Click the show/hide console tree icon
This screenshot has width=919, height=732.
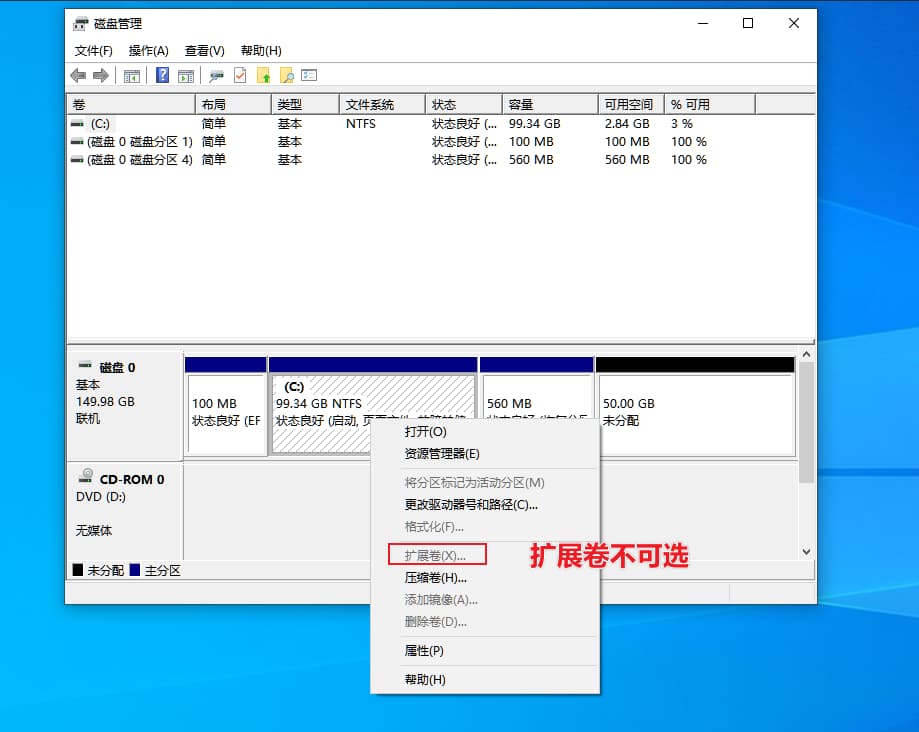coord(132,76)
